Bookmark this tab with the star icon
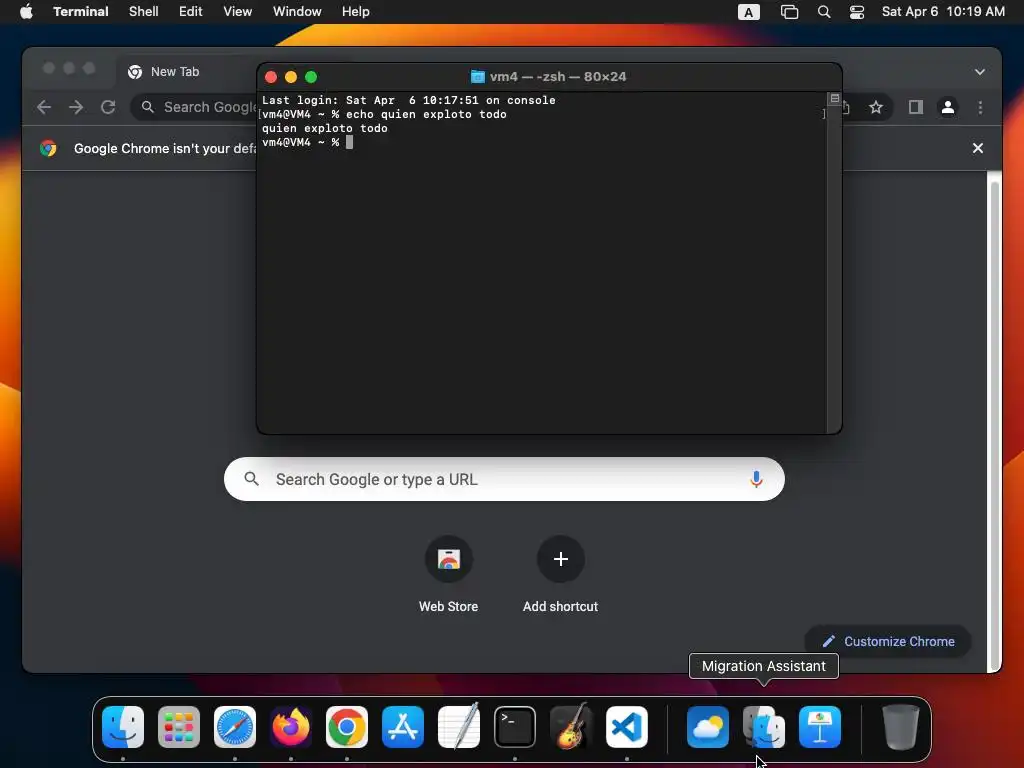 876,107
